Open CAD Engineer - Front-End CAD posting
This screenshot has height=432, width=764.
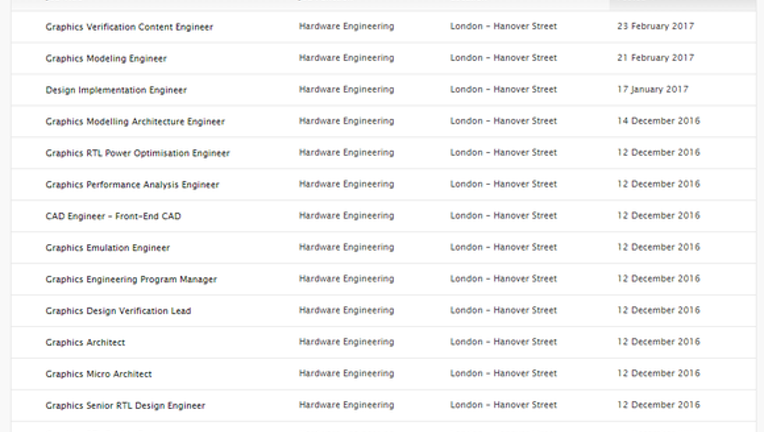[x=113, y=216]
